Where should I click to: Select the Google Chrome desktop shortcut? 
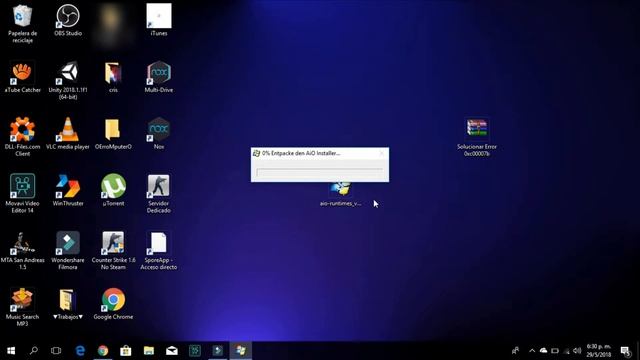click(113, 304)
